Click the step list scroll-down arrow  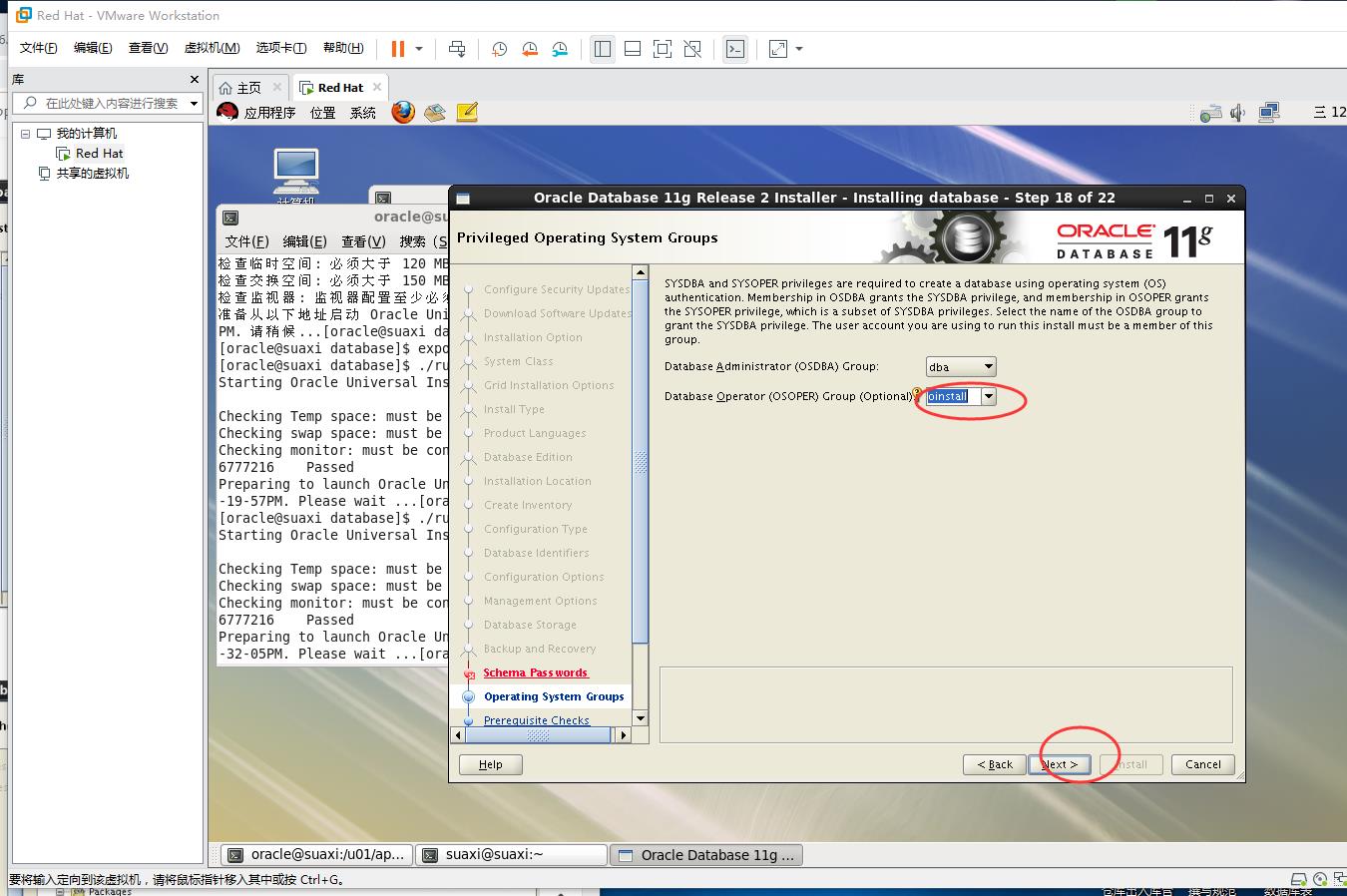pos(641,718)
